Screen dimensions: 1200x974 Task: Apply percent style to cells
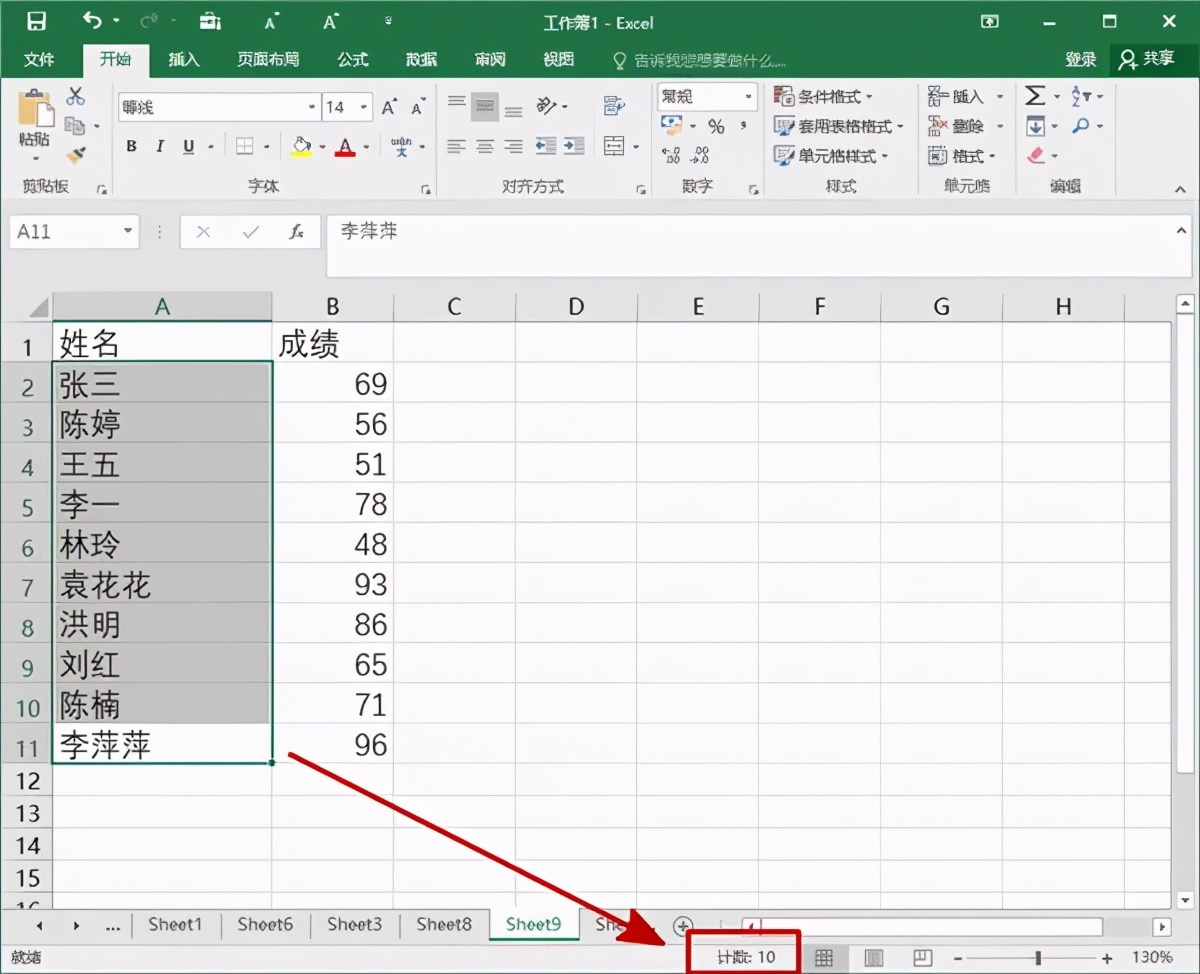tap(716, 126)
